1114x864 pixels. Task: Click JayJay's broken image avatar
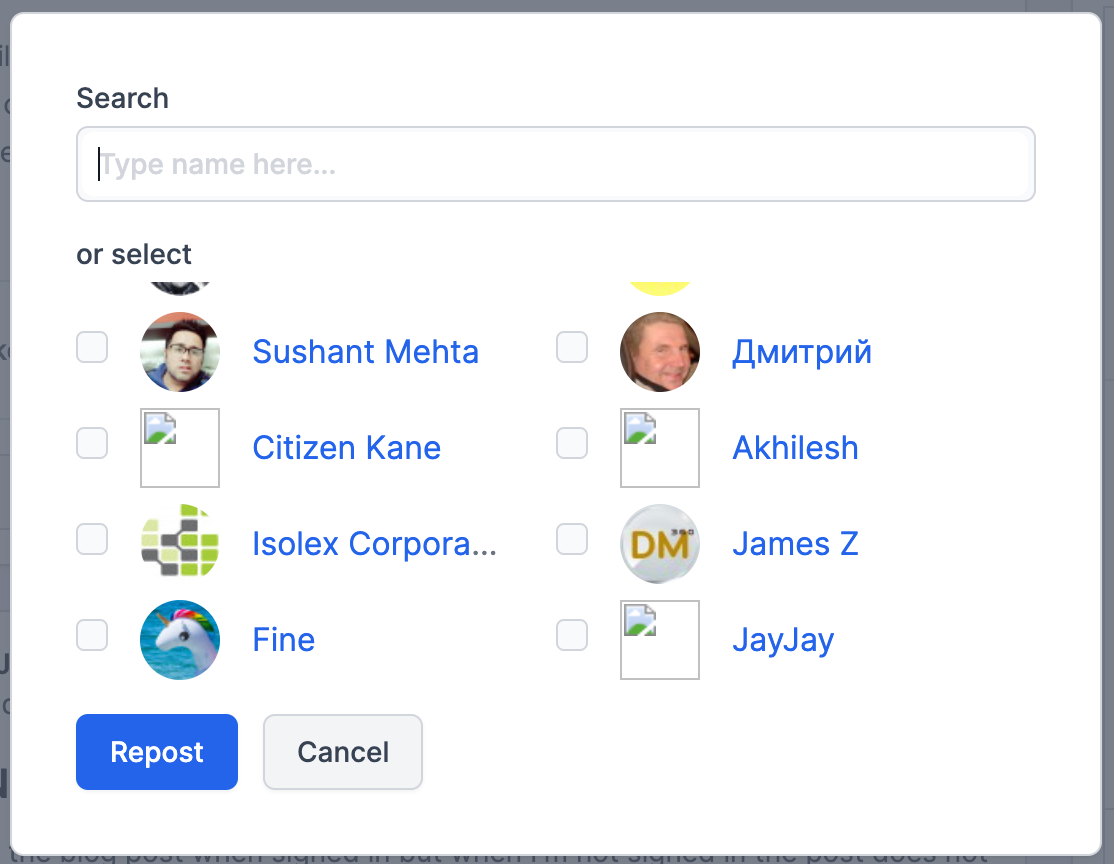coord(660,640)
